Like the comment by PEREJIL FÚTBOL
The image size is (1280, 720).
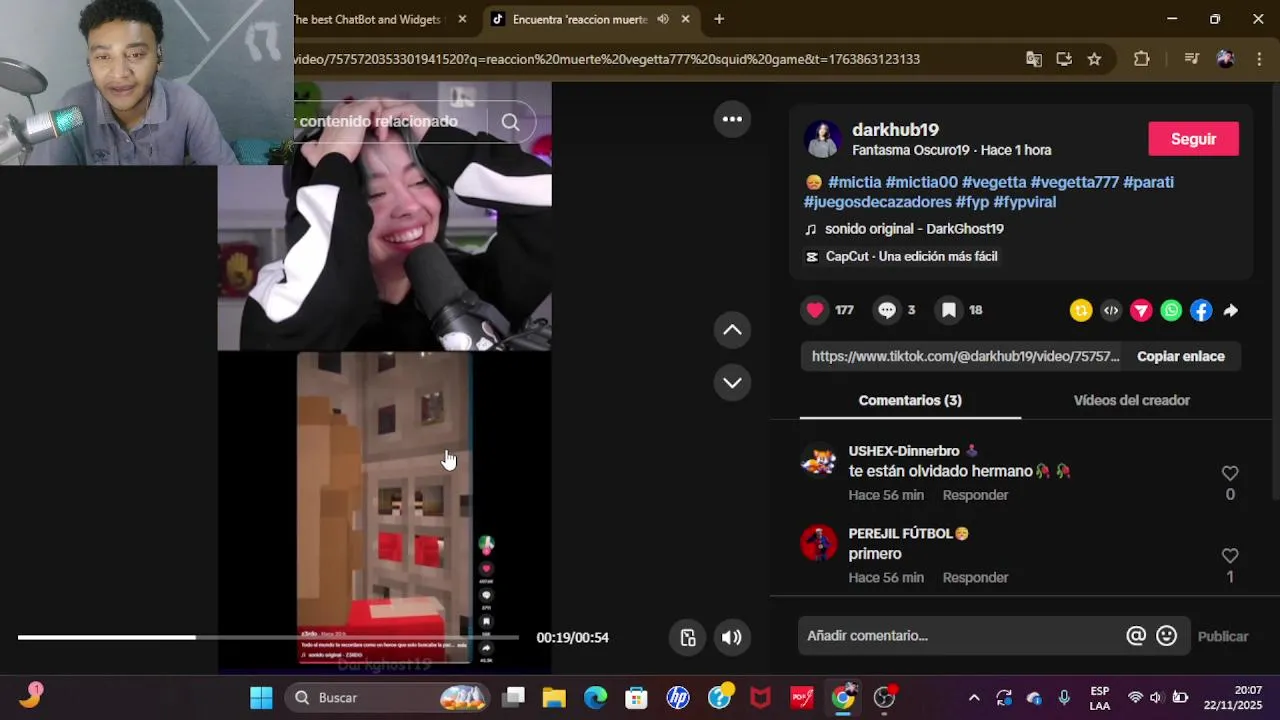point(1230,555)
